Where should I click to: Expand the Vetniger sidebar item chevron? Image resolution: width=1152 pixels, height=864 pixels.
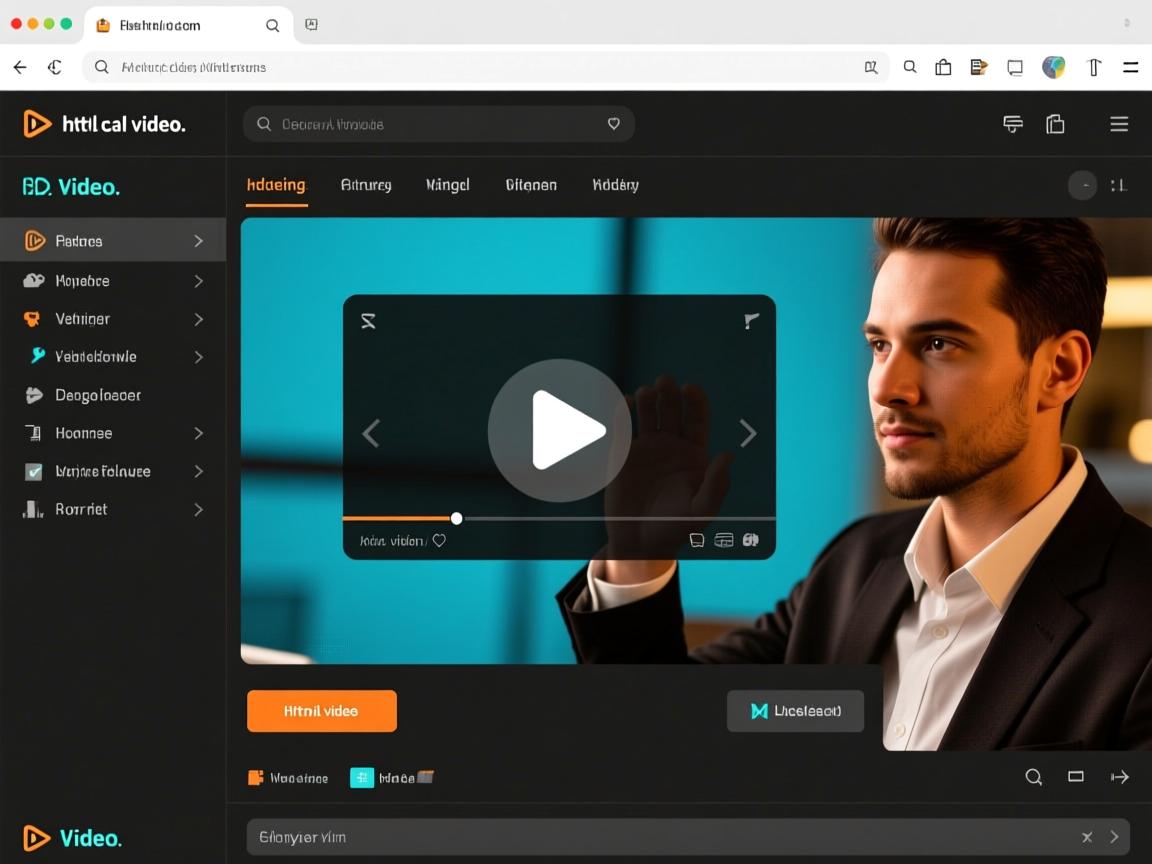coord(198,319)
